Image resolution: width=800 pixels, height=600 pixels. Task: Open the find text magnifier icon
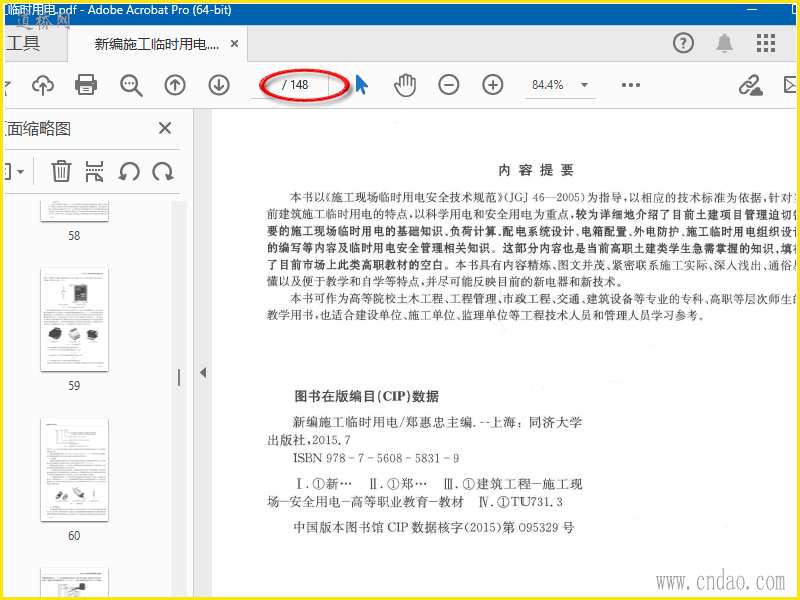click(131, 85)
